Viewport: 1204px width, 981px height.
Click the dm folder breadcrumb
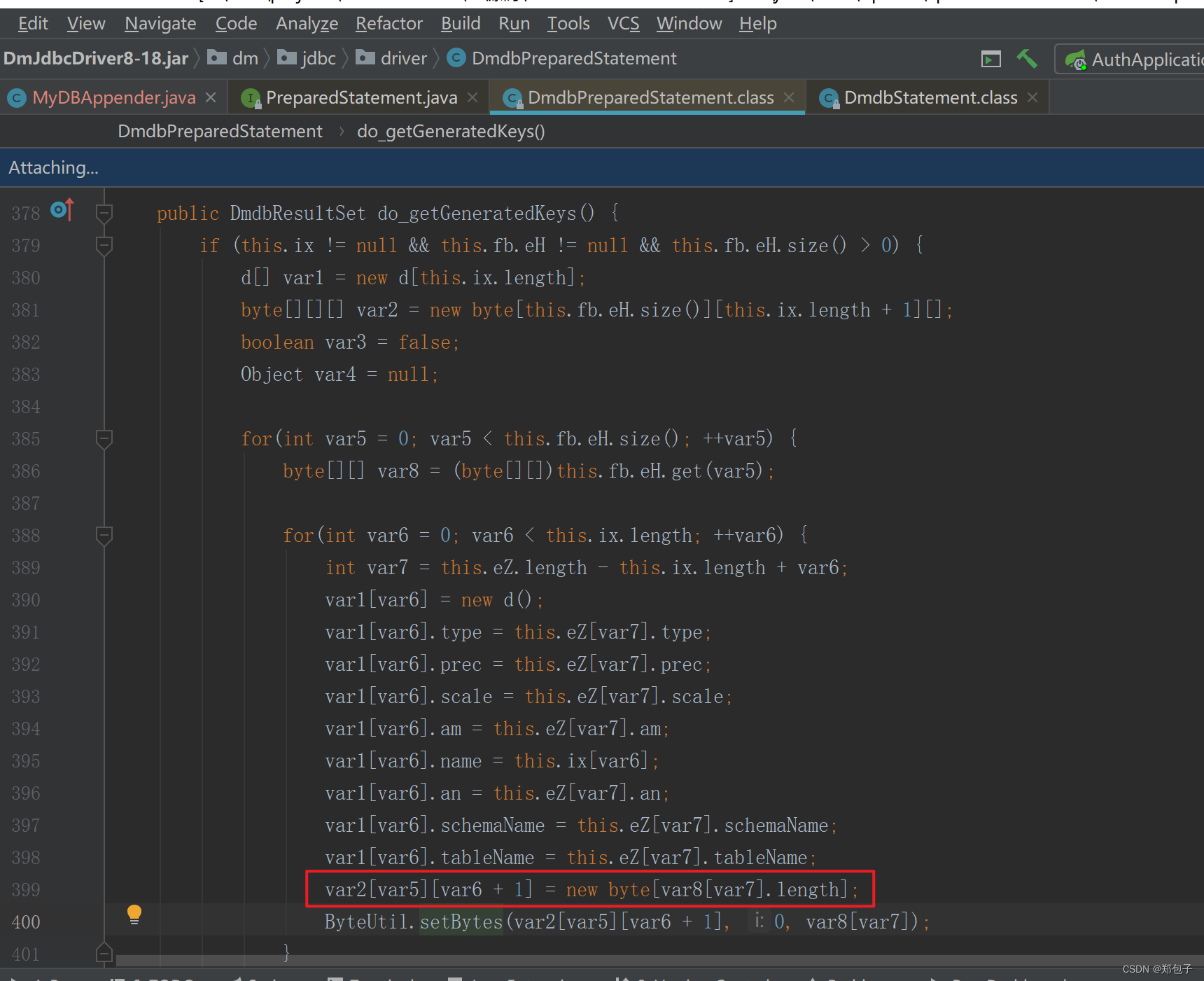click(x=234, y=58)
